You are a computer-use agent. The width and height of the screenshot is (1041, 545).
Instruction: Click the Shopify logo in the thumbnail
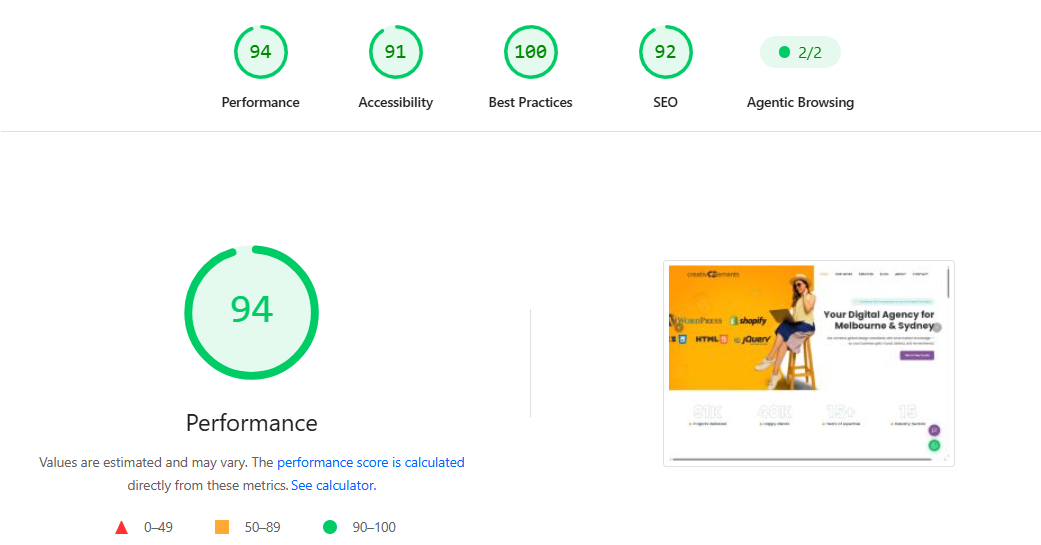pyautogui.click(x=748, y=321)
